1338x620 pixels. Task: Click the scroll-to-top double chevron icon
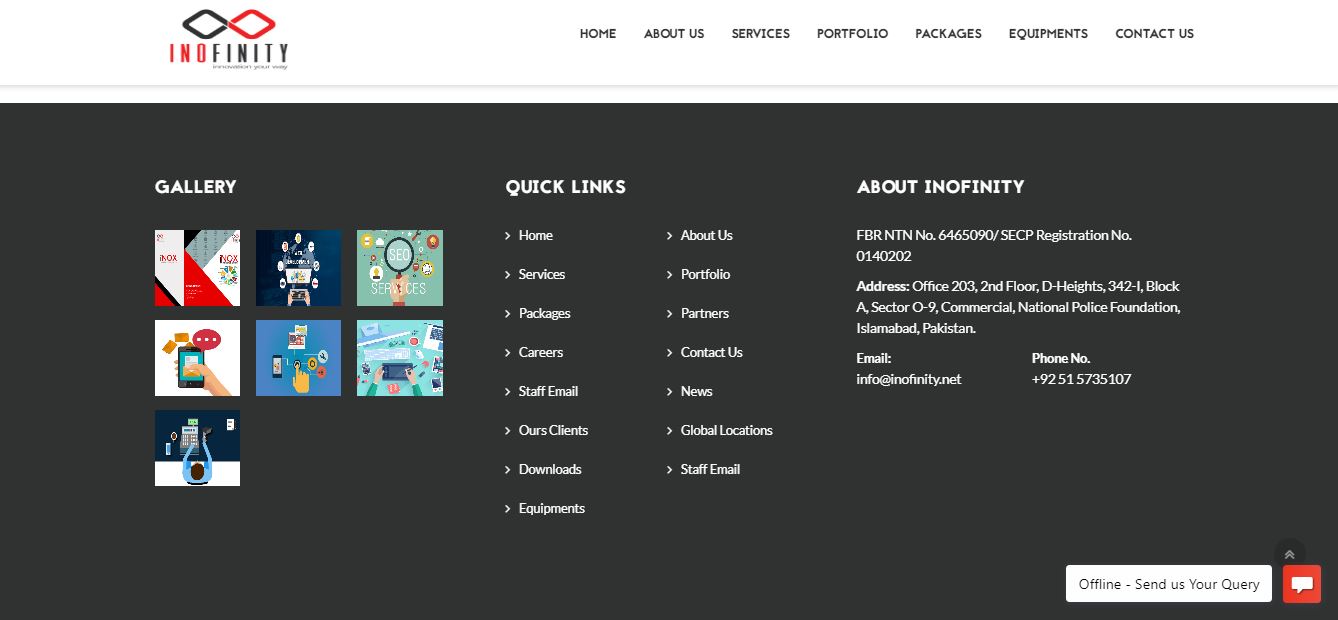coord(1289,554)
